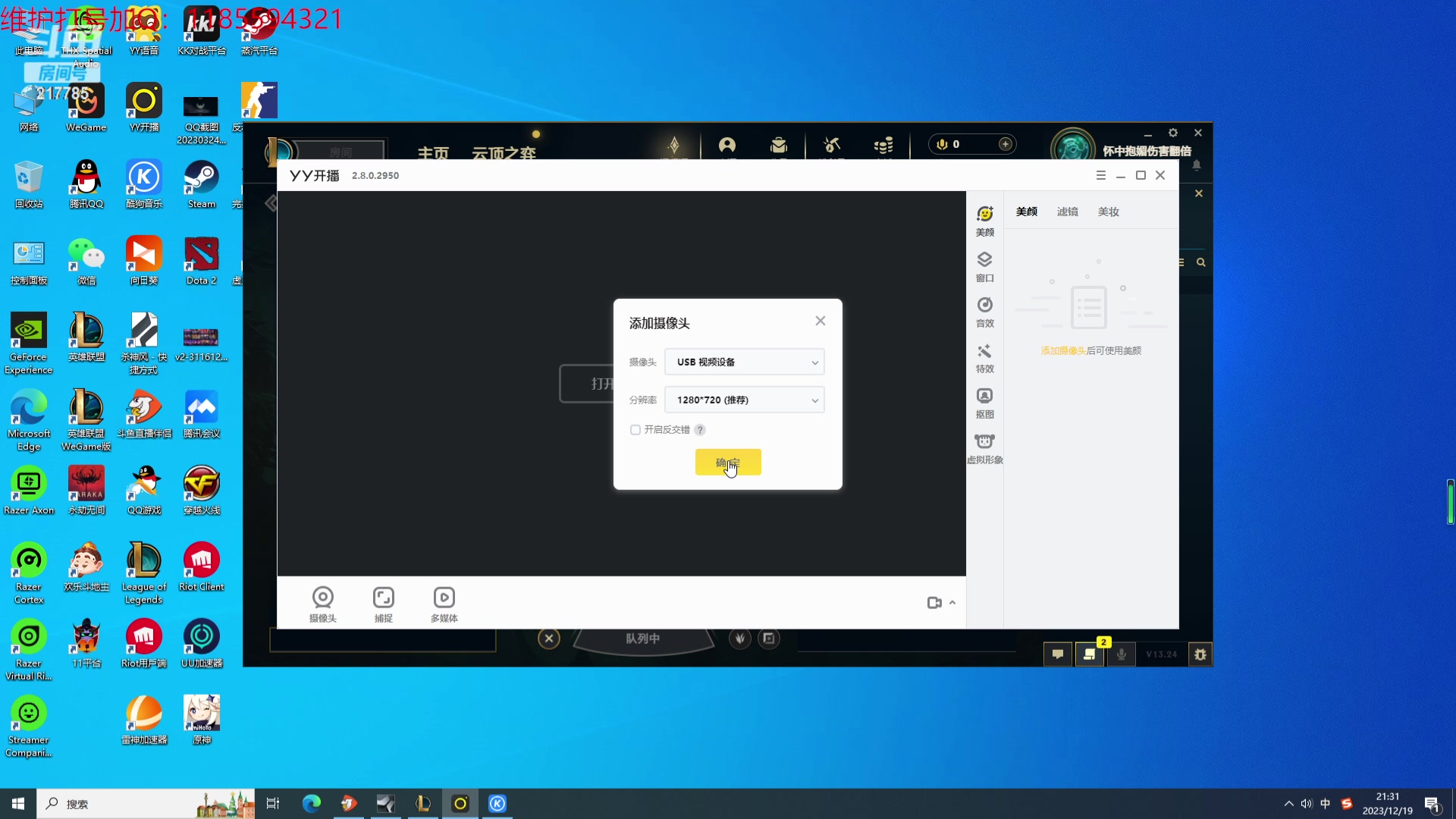Confirm adding camera with 确定 button
Viewport: 1456px width, 819px height.
728,463
